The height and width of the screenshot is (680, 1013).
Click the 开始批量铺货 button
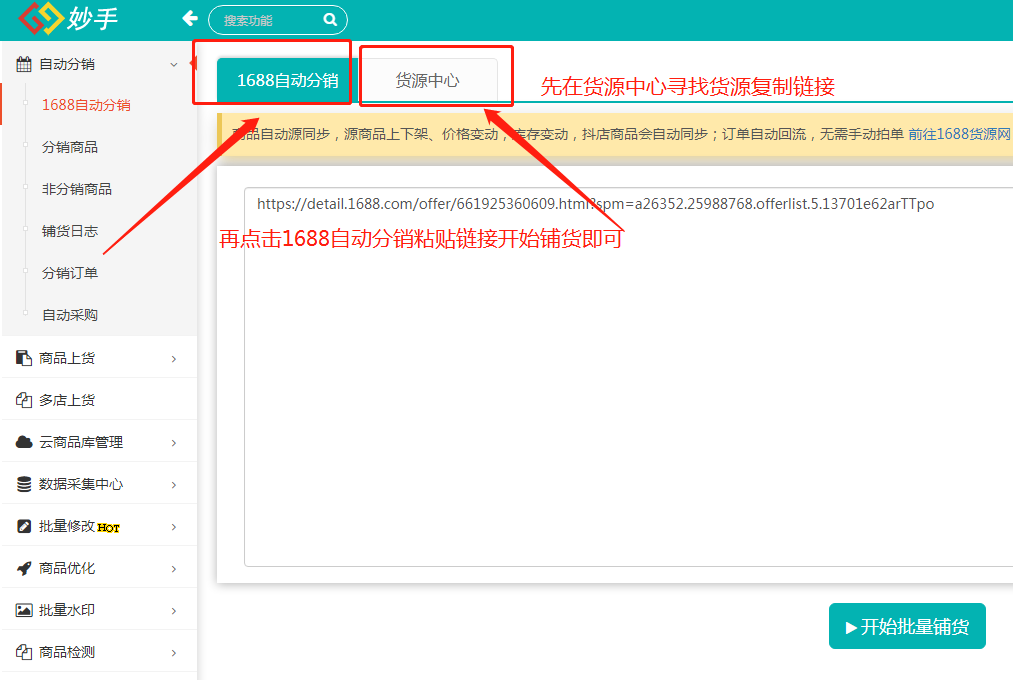[907, 626]
